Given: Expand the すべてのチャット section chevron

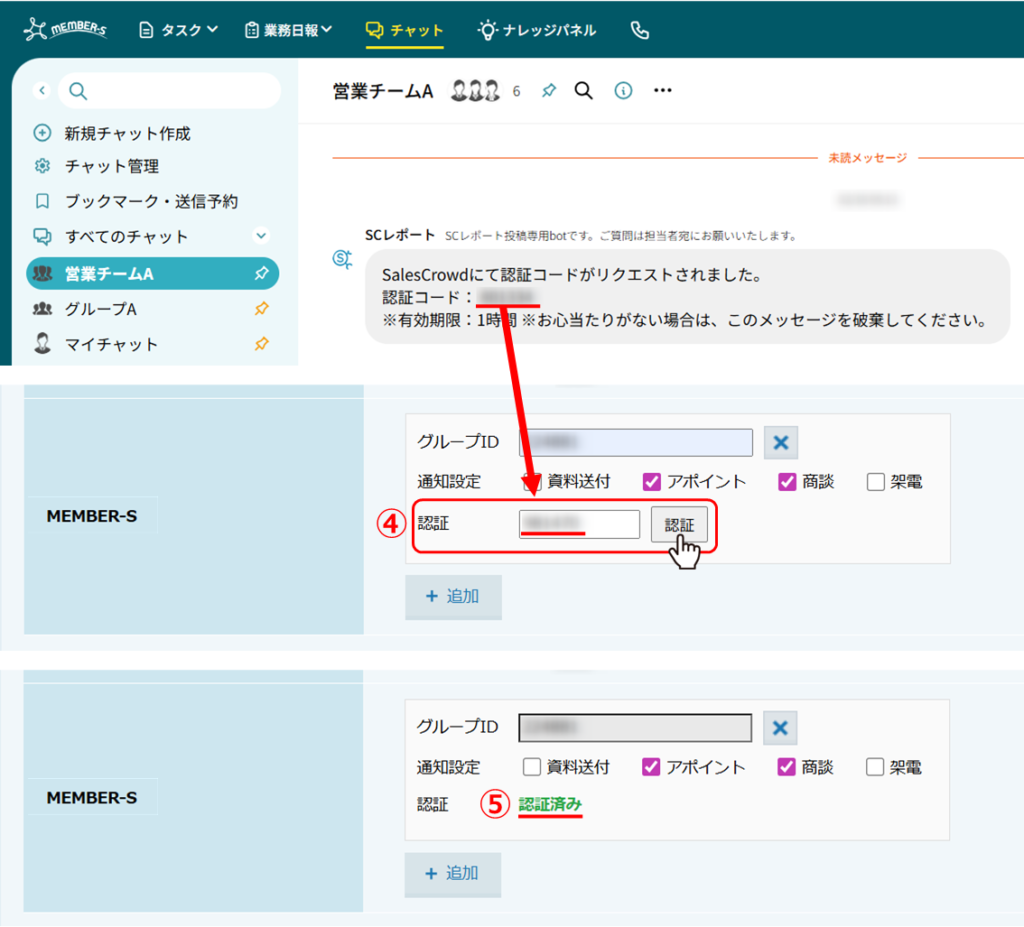Looking at the screenshot, I should [261, 236].
